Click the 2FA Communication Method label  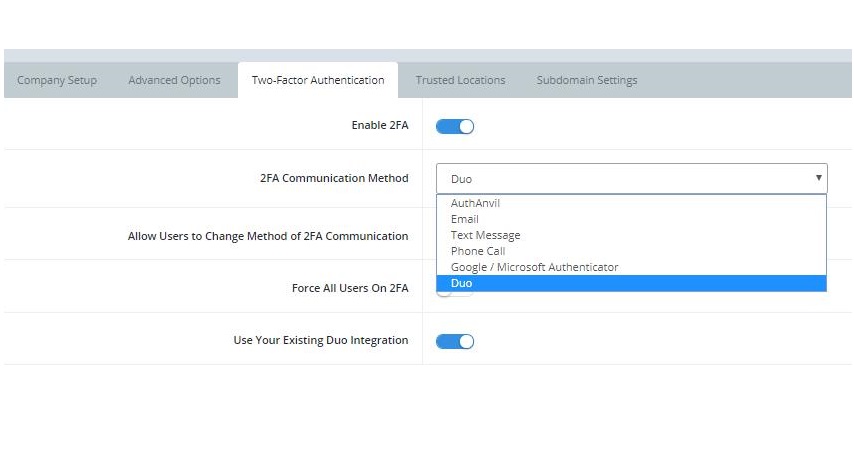[x=333, y=178]
